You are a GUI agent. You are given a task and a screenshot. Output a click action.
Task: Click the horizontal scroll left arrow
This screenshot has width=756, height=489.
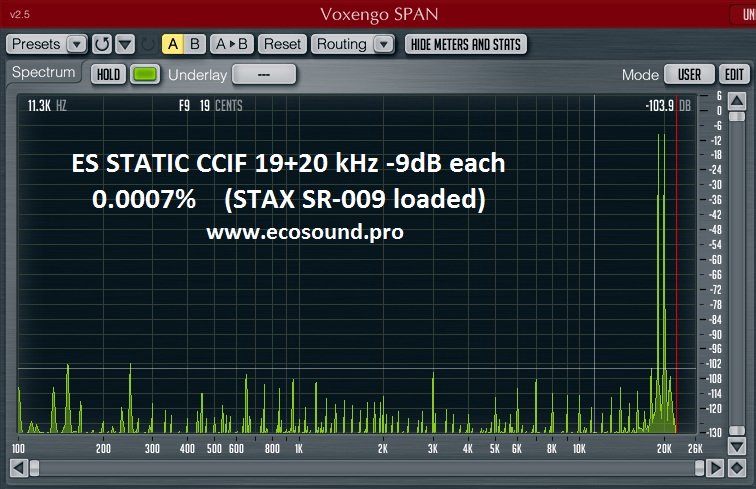point(19,468)
